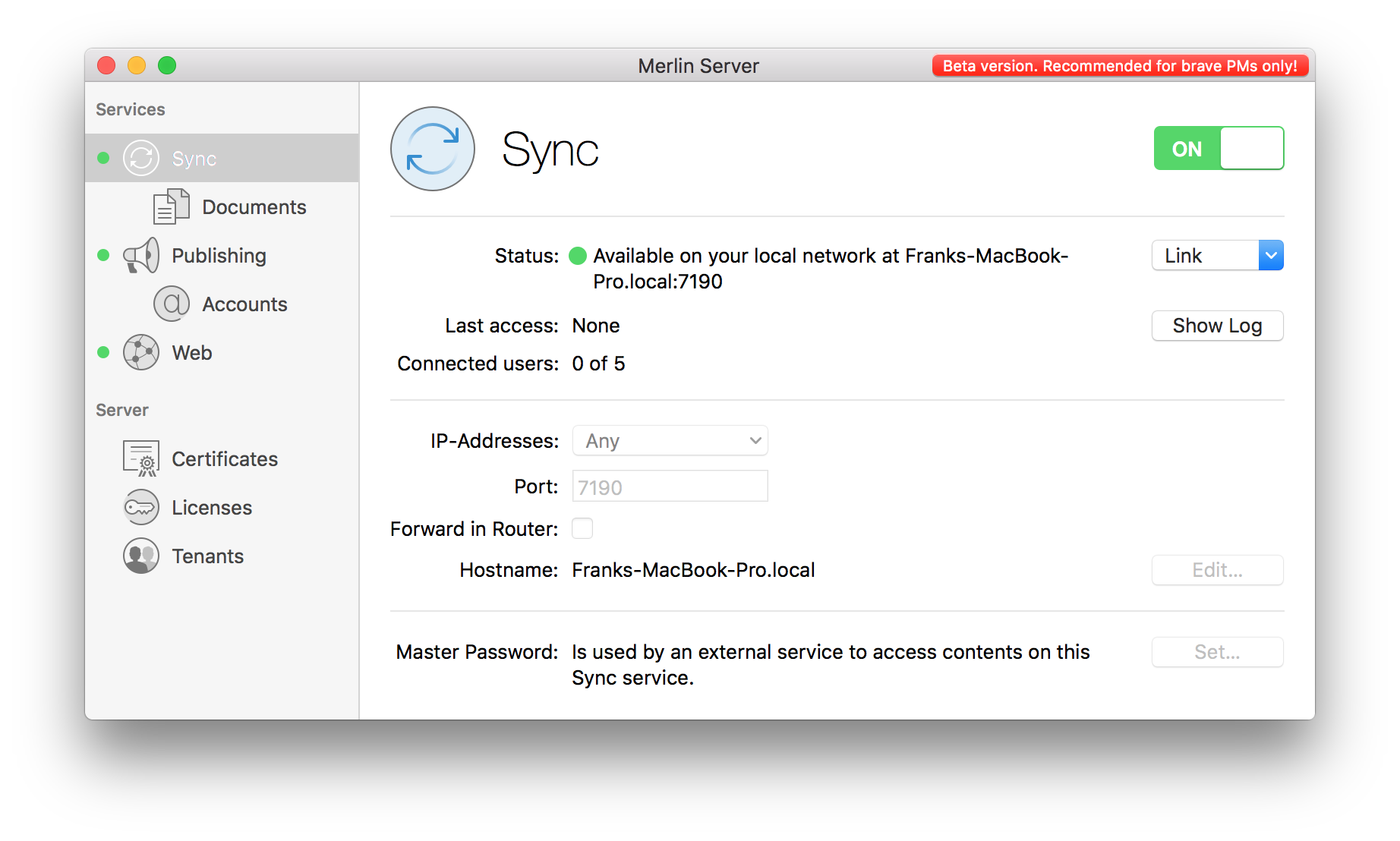Open the Accounts at-sign icon

tap(171, 304)
